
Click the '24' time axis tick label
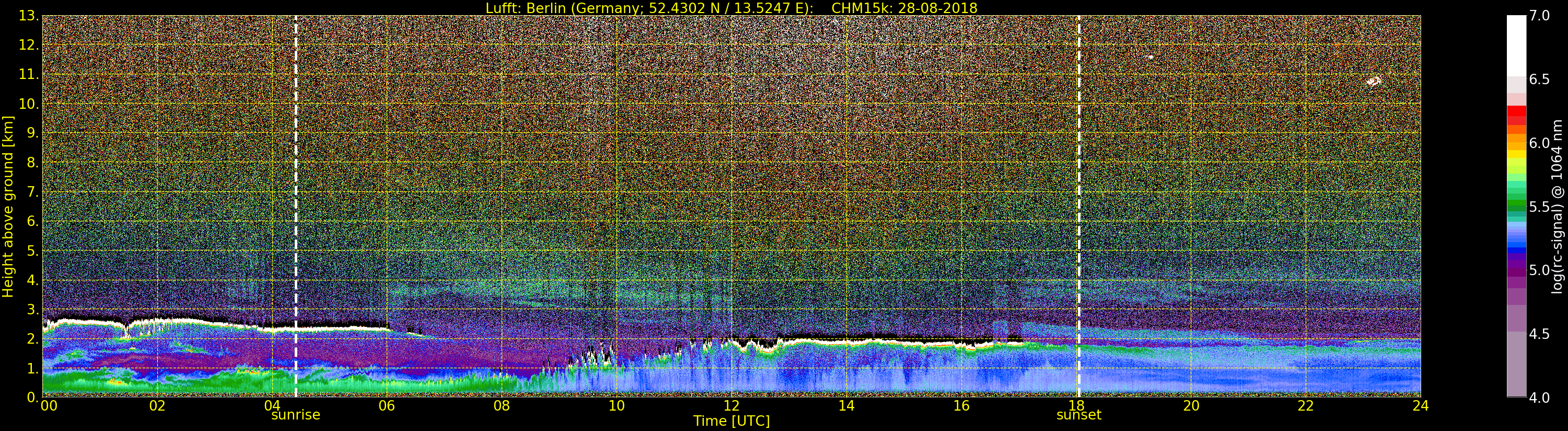(x=1420, y=405)
